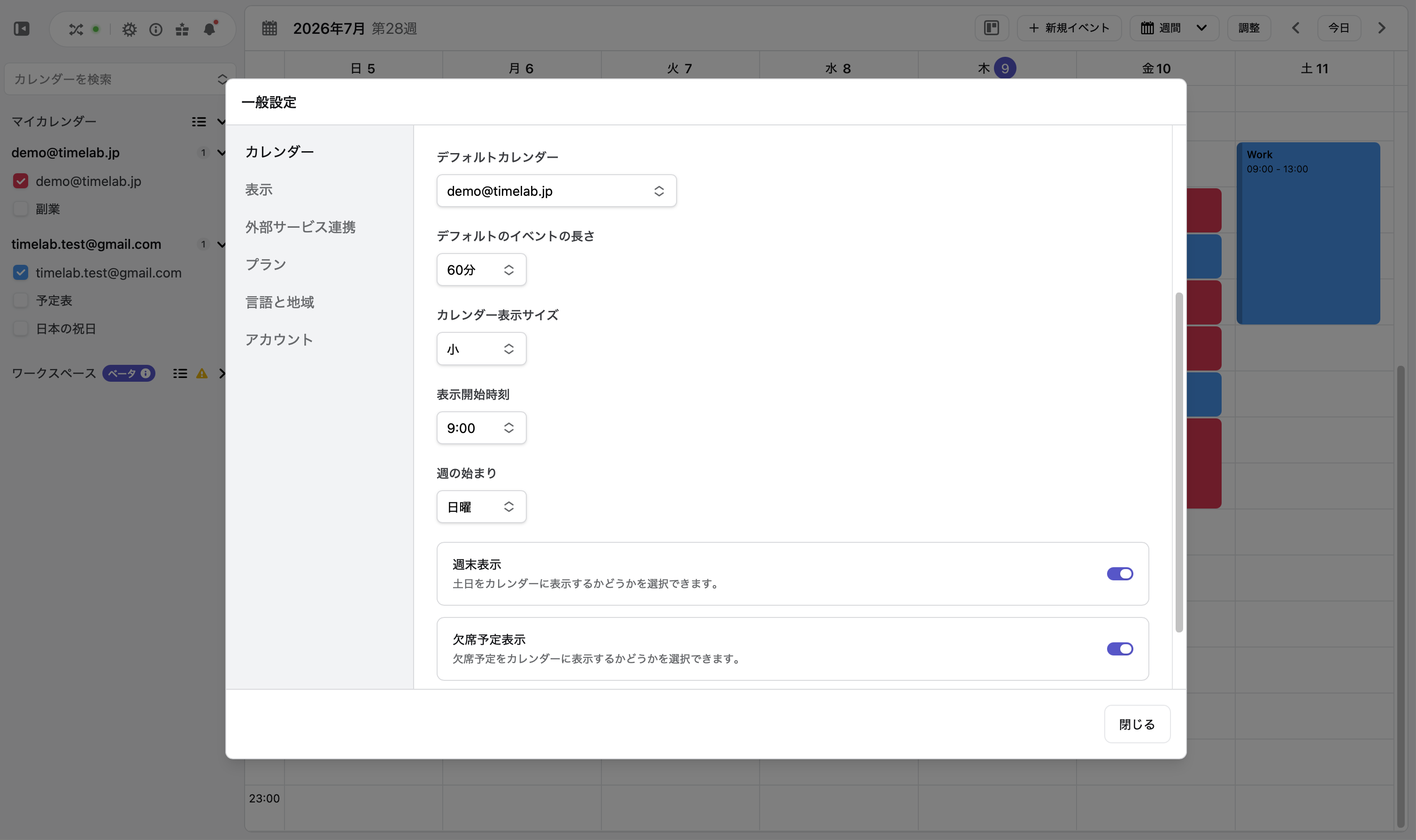Click the 木 9 today date header
Screen dimensions: 1416x840
point(997,69)
